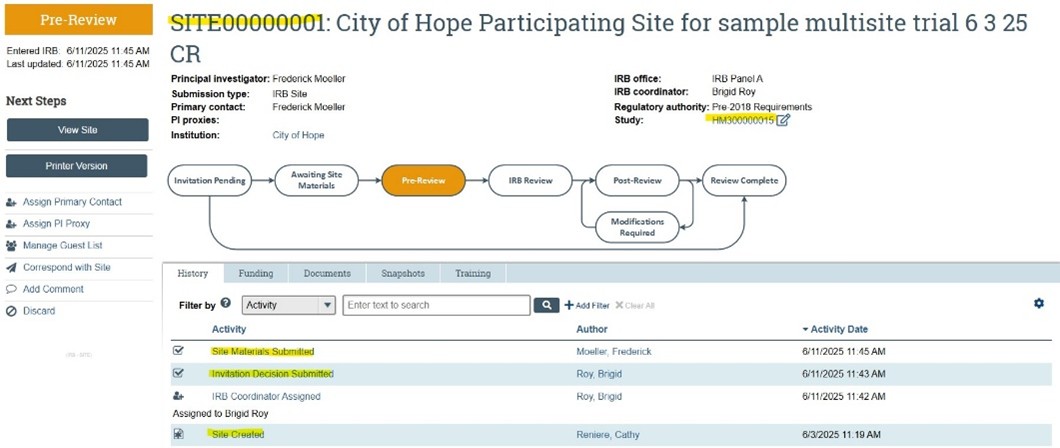Click the edit icon beside study HM300000015
The width and height of the screenshot is (1060, 448).
coord(783,121)
